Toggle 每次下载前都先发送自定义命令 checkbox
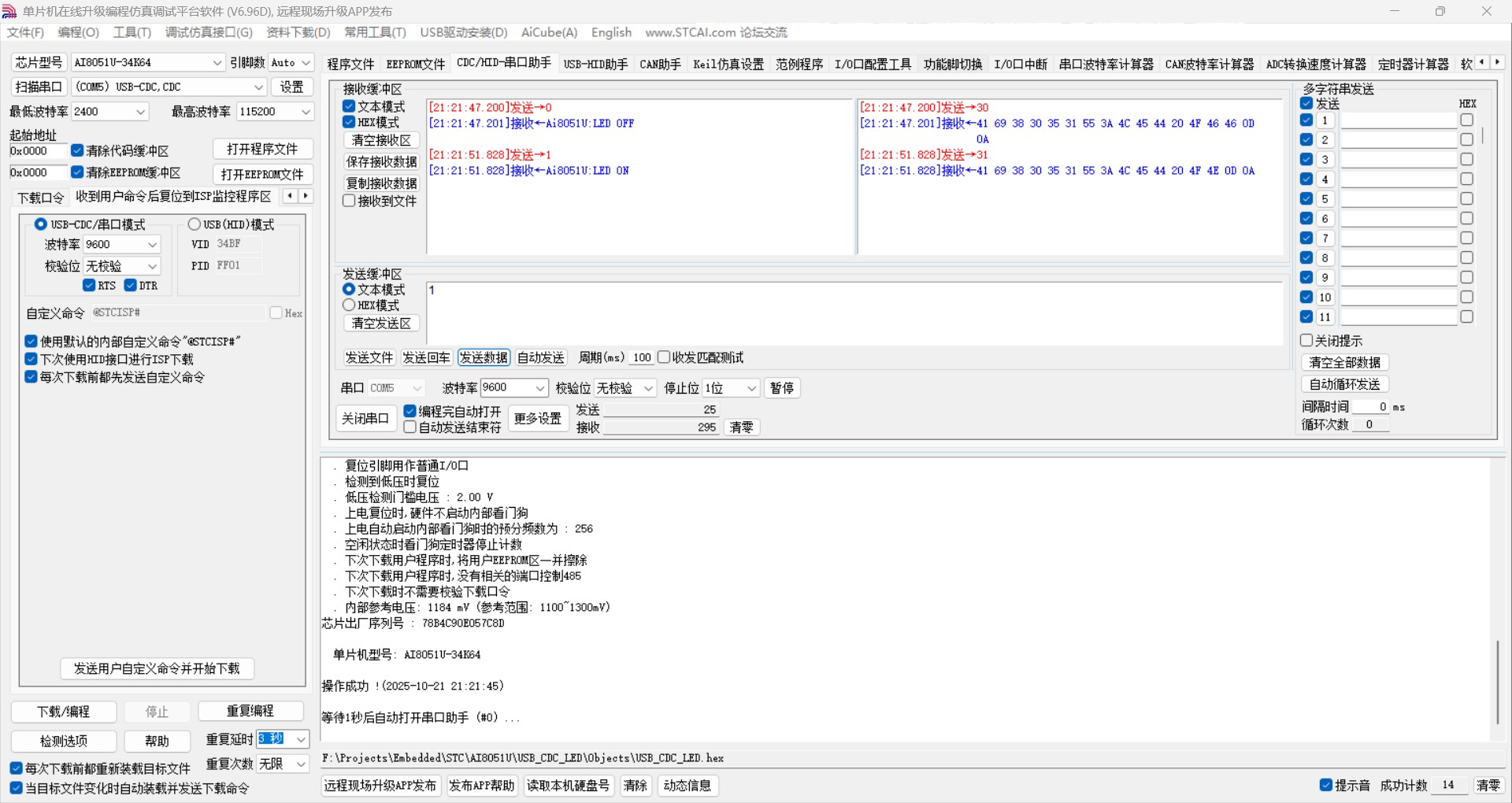The width and height of the screenshot is (1512, 803). (x=31, y=377)
